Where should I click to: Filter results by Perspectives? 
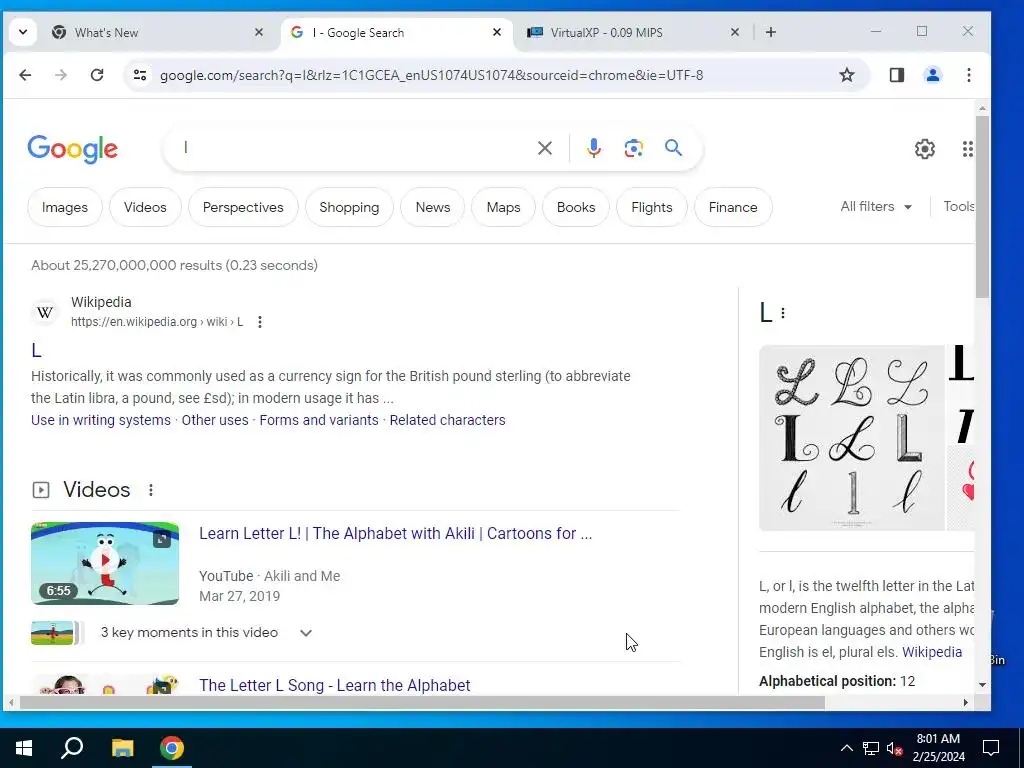(x=243, y=207)
